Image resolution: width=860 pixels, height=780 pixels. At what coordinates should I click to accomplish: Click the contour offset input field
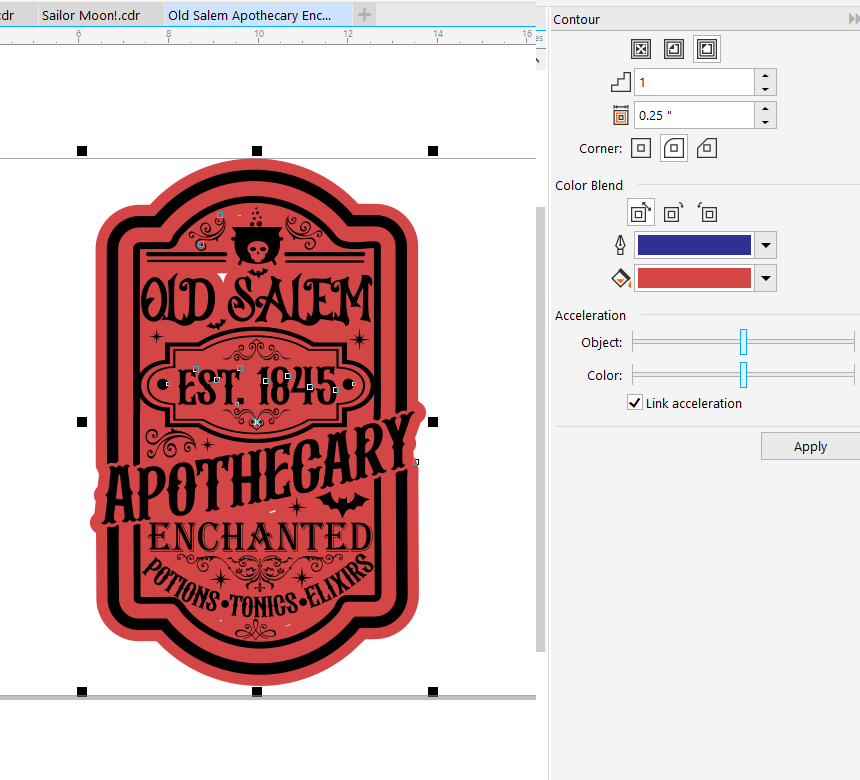pyautogui.click(x=693, y=115)
